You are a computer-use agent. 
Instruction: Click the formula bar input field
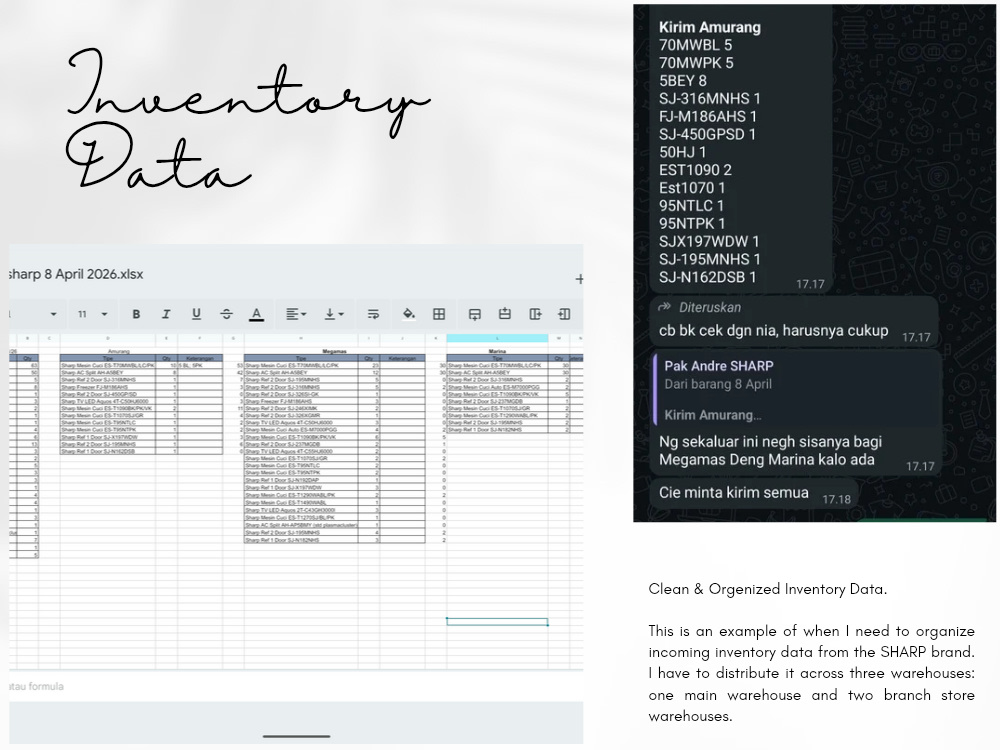click(296, 686)
